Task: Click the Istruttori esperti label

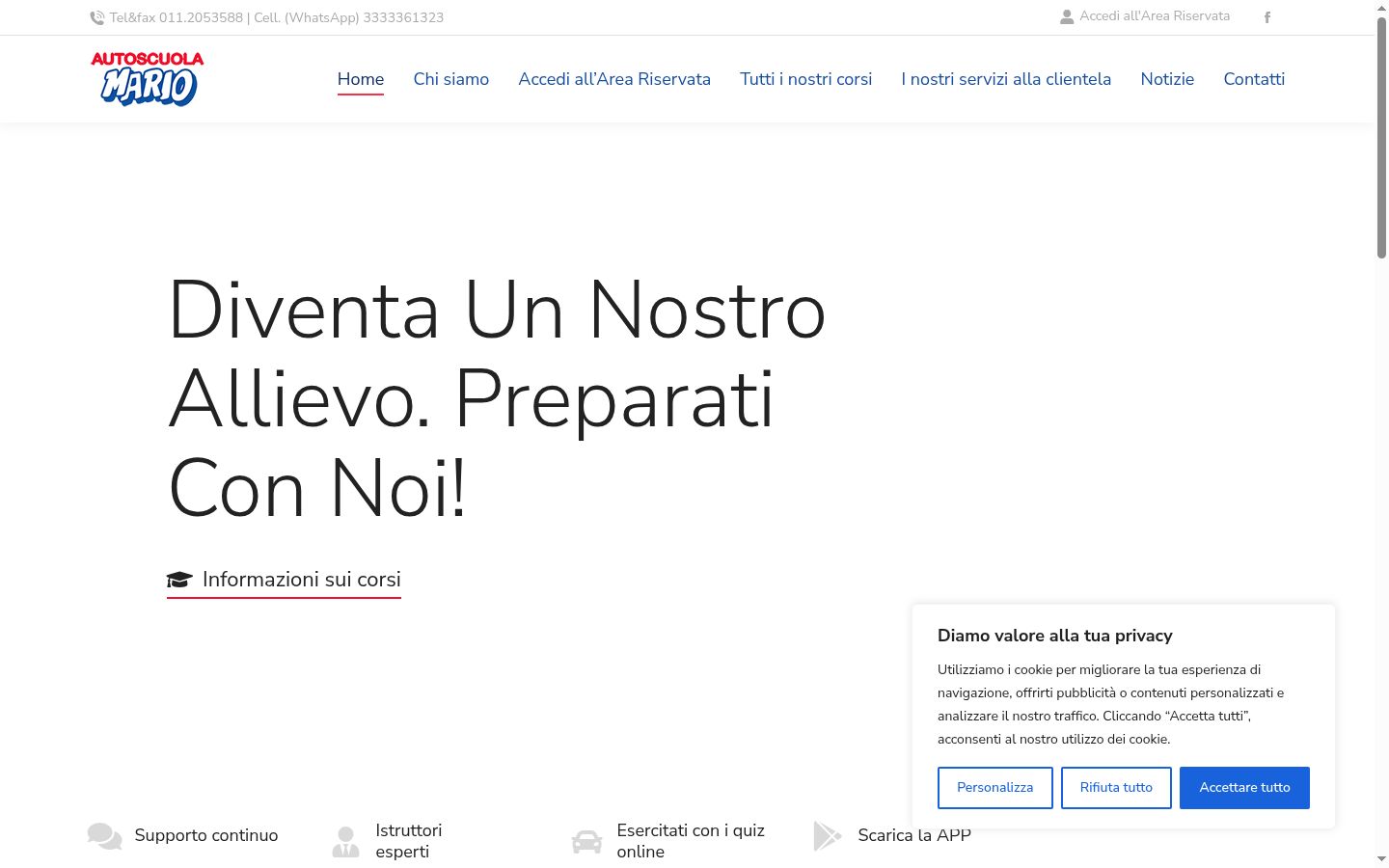Action: coord(409,841)
